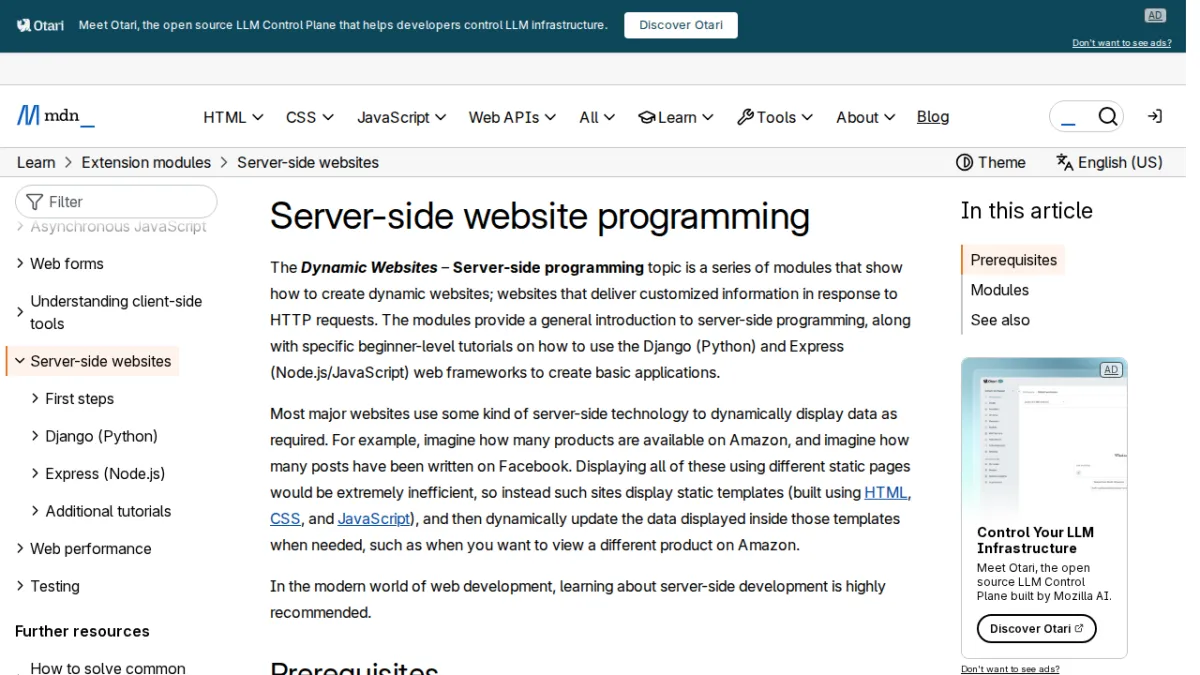Jump to Modules in article contents
Screen dimensions: 1200x675
(999, 290)
